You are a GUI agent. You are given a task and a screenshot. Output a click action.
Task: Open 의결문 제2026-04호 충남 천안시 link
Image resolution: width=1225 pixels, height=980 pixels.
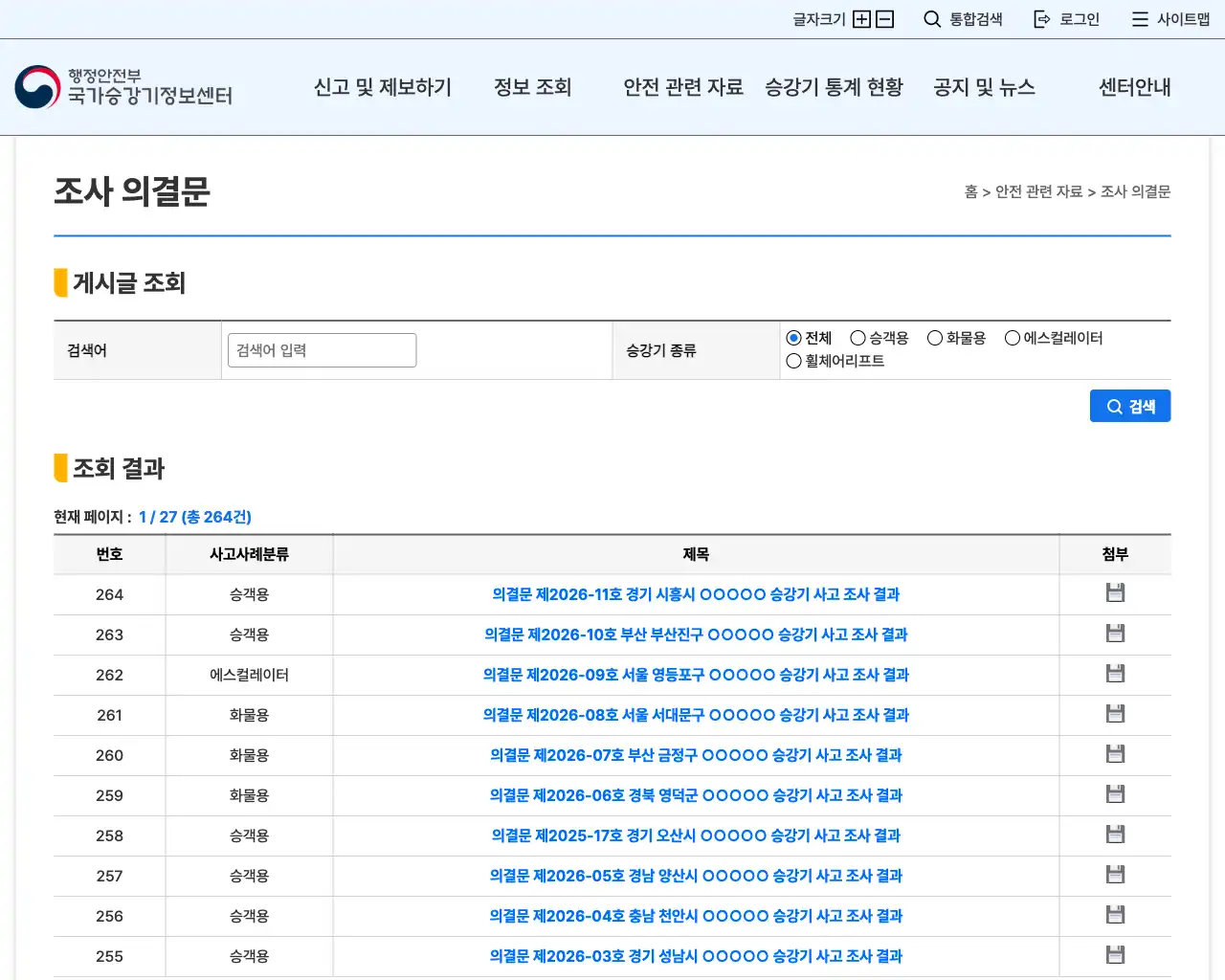point(696,916)
